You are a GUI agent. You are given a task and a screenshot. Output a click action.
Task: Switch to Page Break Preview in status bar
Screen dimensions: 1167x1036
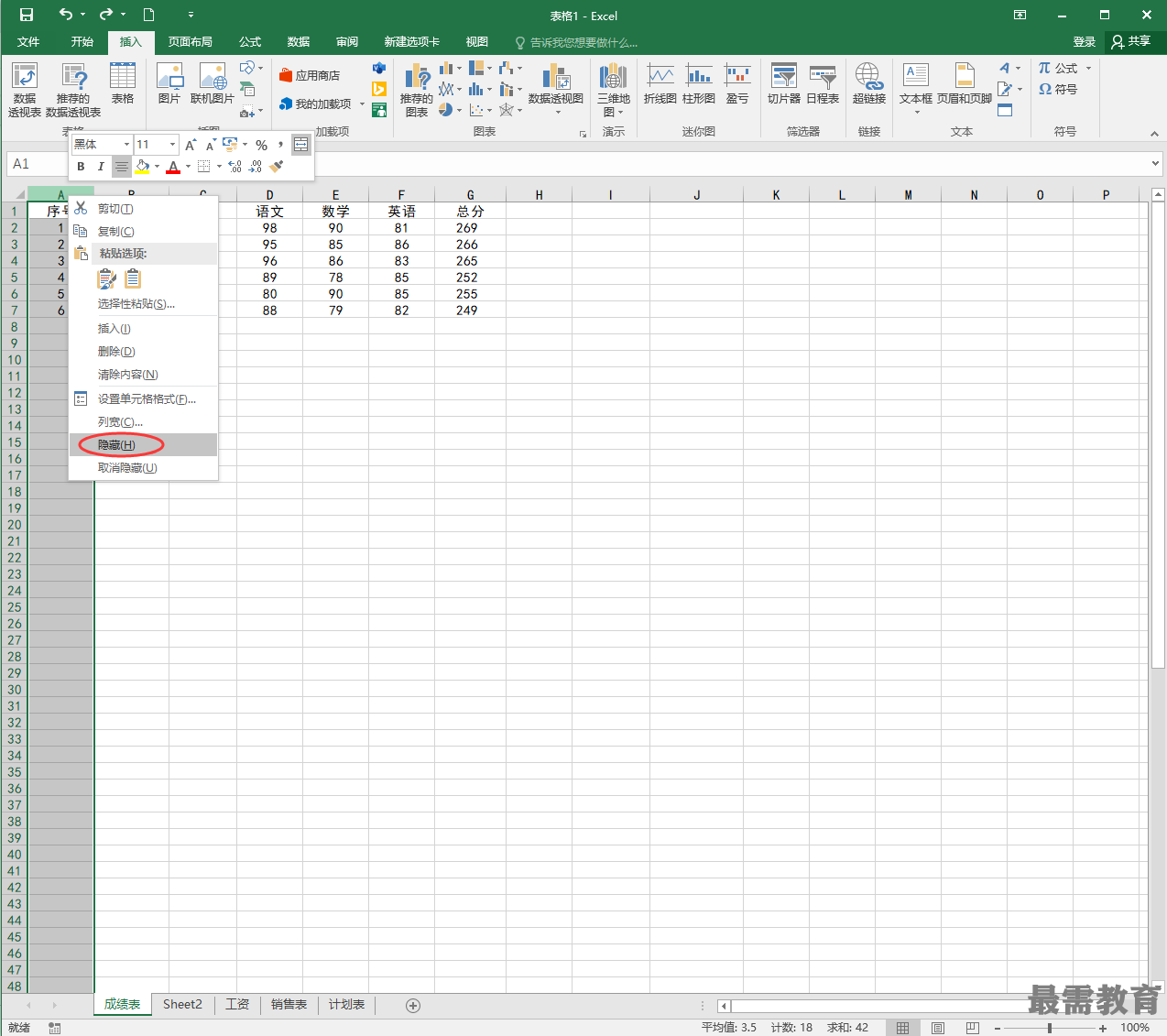pyautogui.click(x=972, y=1028)
